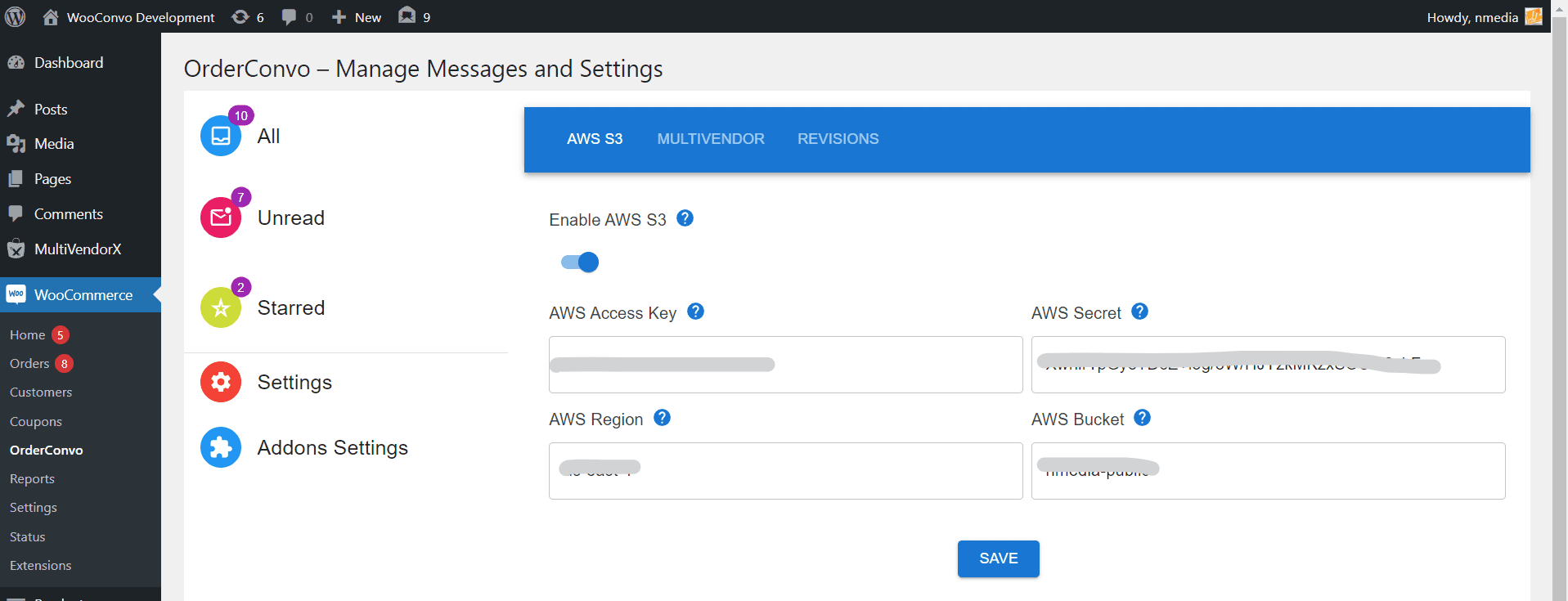Click the New plus icon
Screen dimensions: 1568x601
(x=339, y=17)
